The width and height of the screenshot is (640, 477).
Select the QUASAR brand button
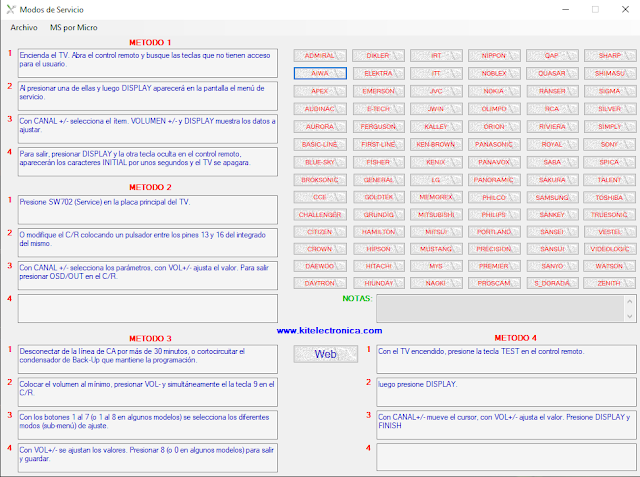(x=552, y=73)
